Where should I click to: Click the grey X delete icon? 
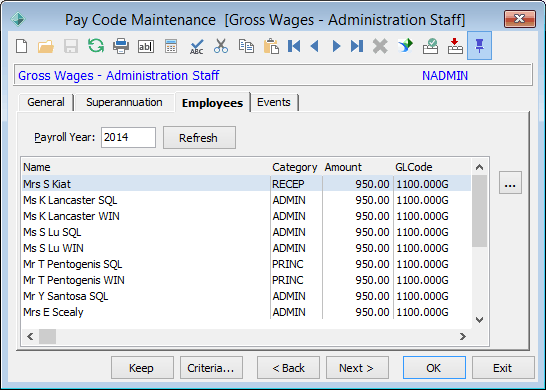tap(380, 46)
